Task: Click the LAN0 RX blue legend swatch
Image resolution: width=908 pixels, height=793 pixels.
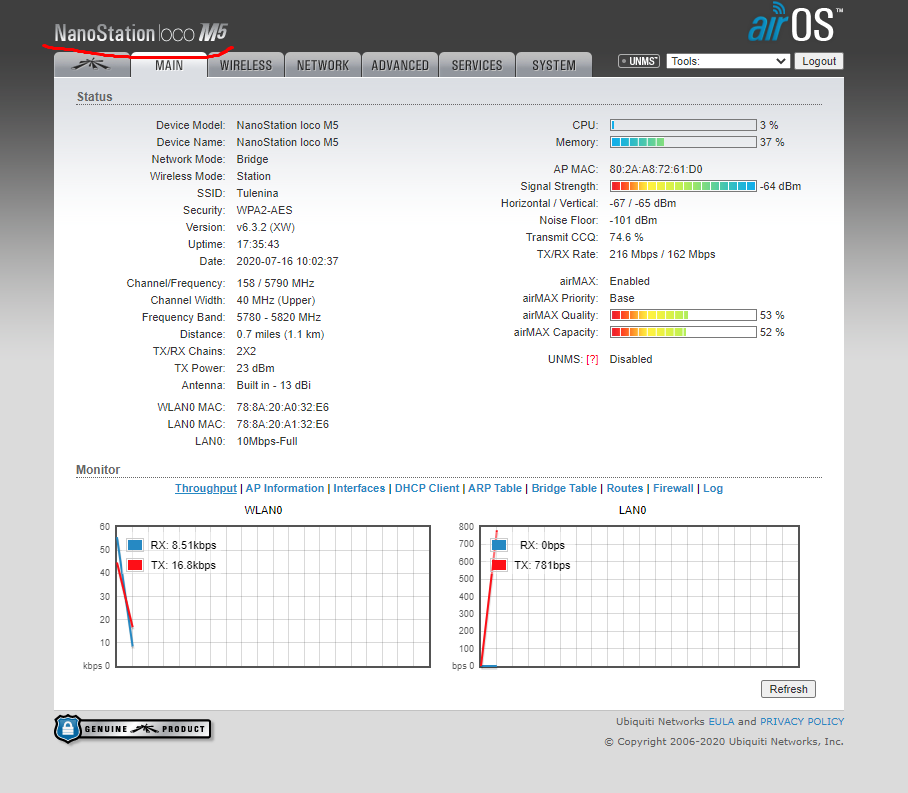Action: pos(499,544)
